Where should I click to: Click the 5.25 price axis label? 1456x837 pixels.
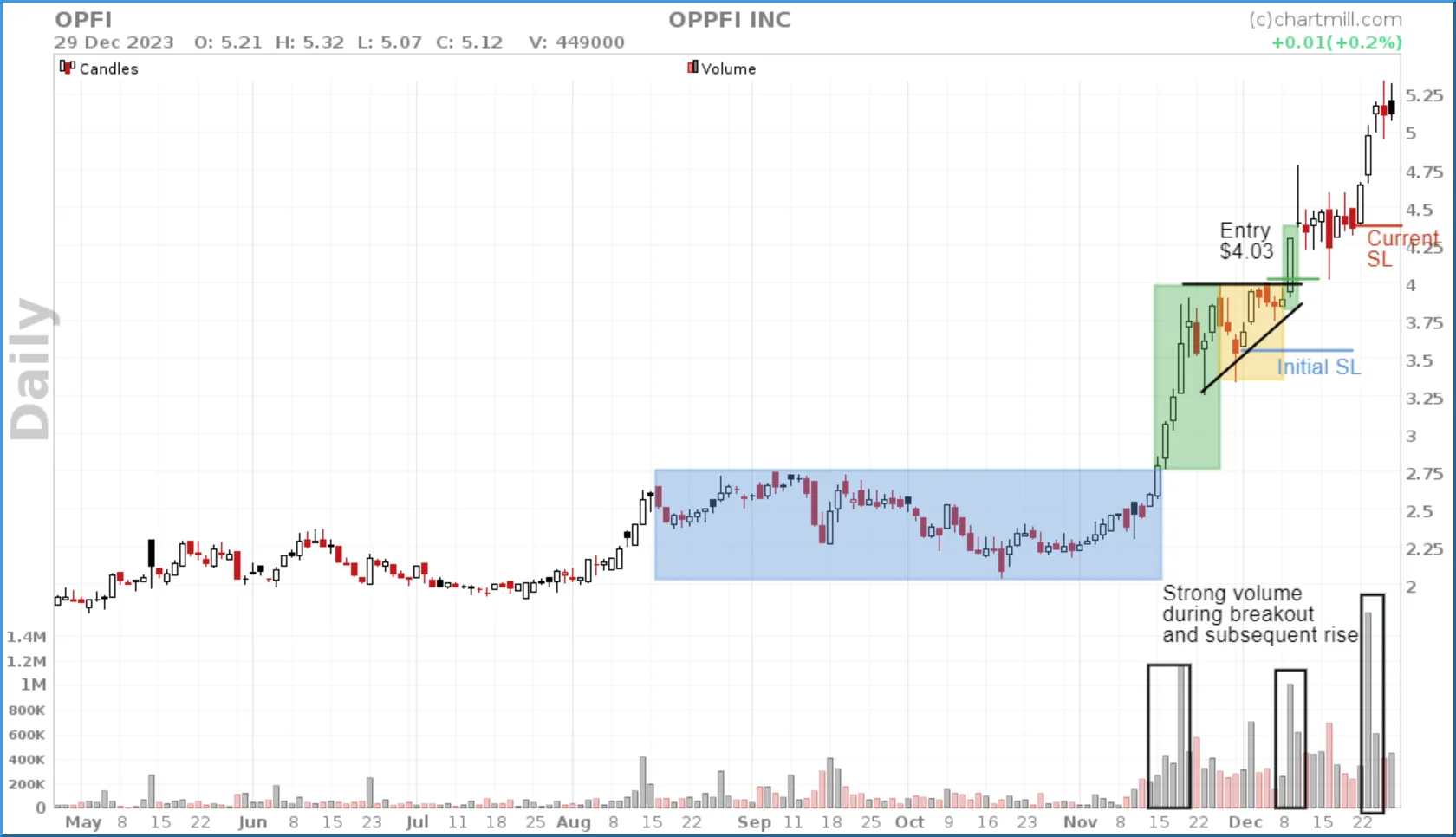[1424, 96]
